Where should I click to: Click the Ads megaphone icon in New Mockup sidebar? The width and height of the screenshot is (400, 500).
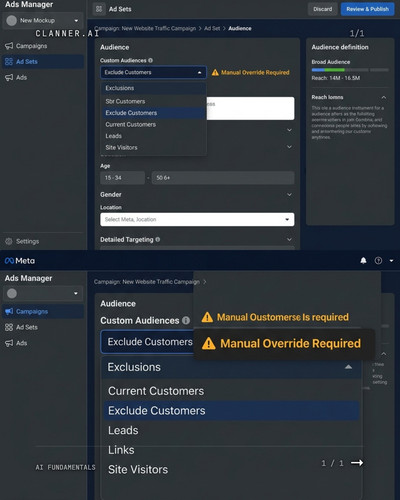coord(9,77)
